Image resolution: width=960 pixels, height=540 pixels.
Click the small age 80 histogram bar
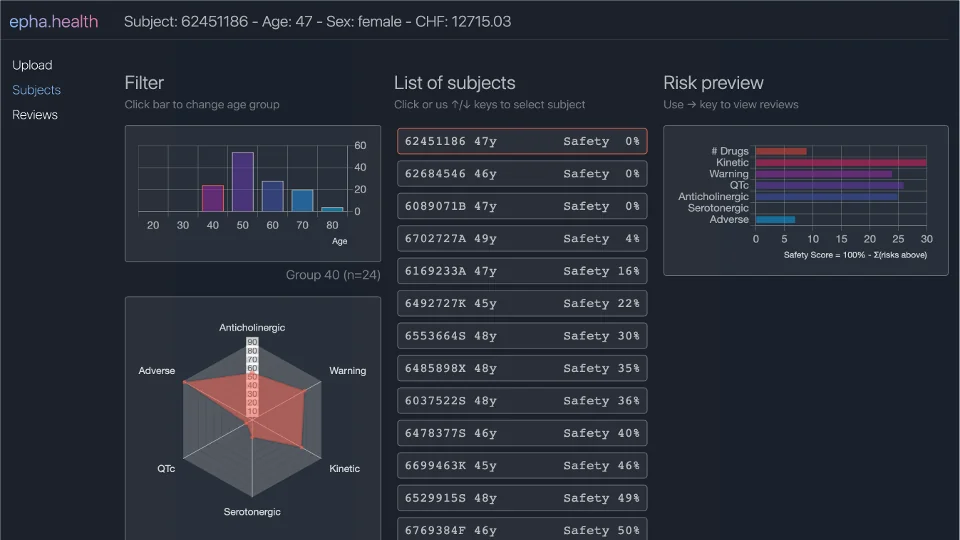tap(332, 209)
